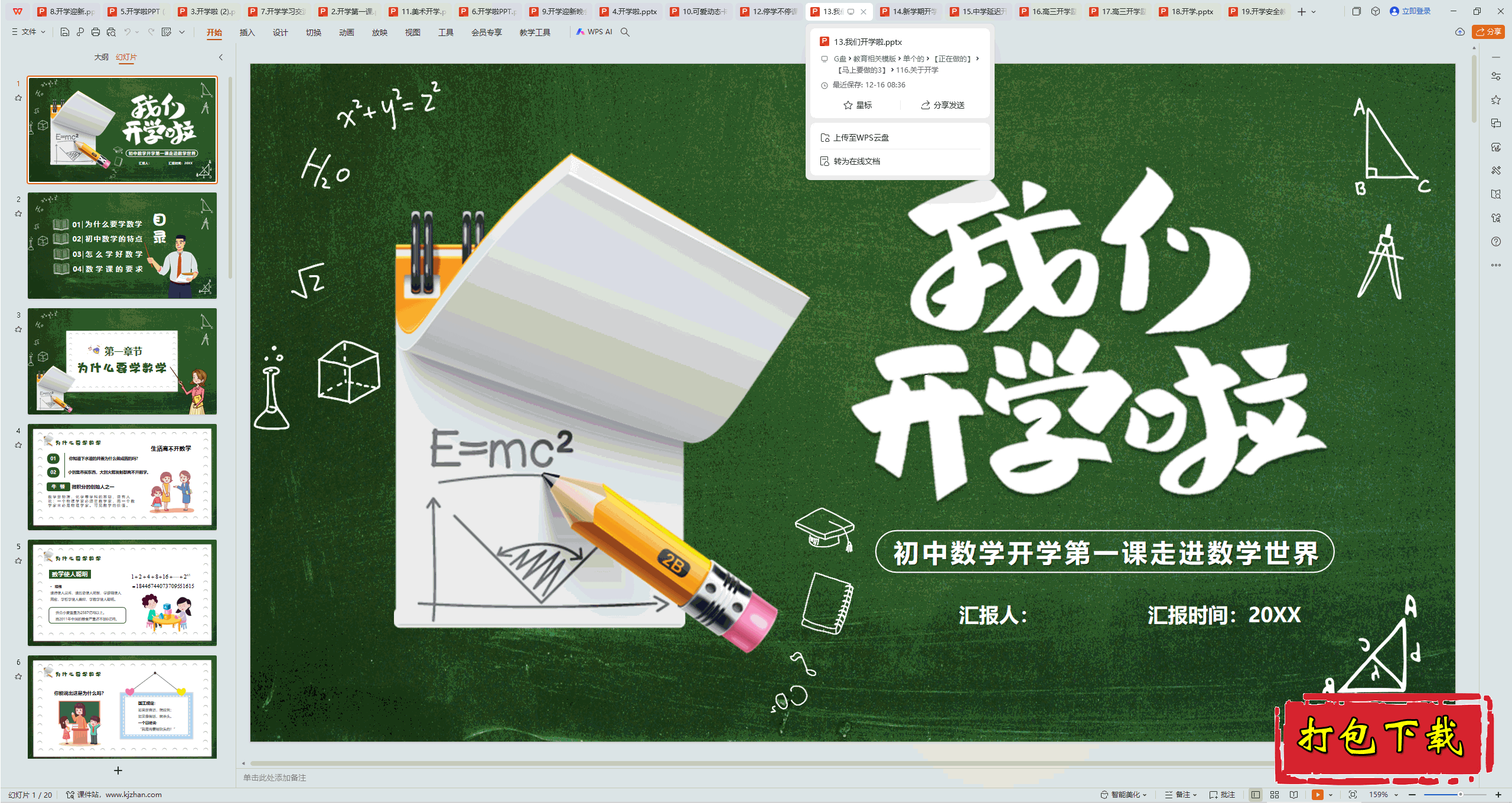The width and height of the screenshot is (1512, 803).
Task: Expand undo history dropdown arrow
Action: point(137,32)
